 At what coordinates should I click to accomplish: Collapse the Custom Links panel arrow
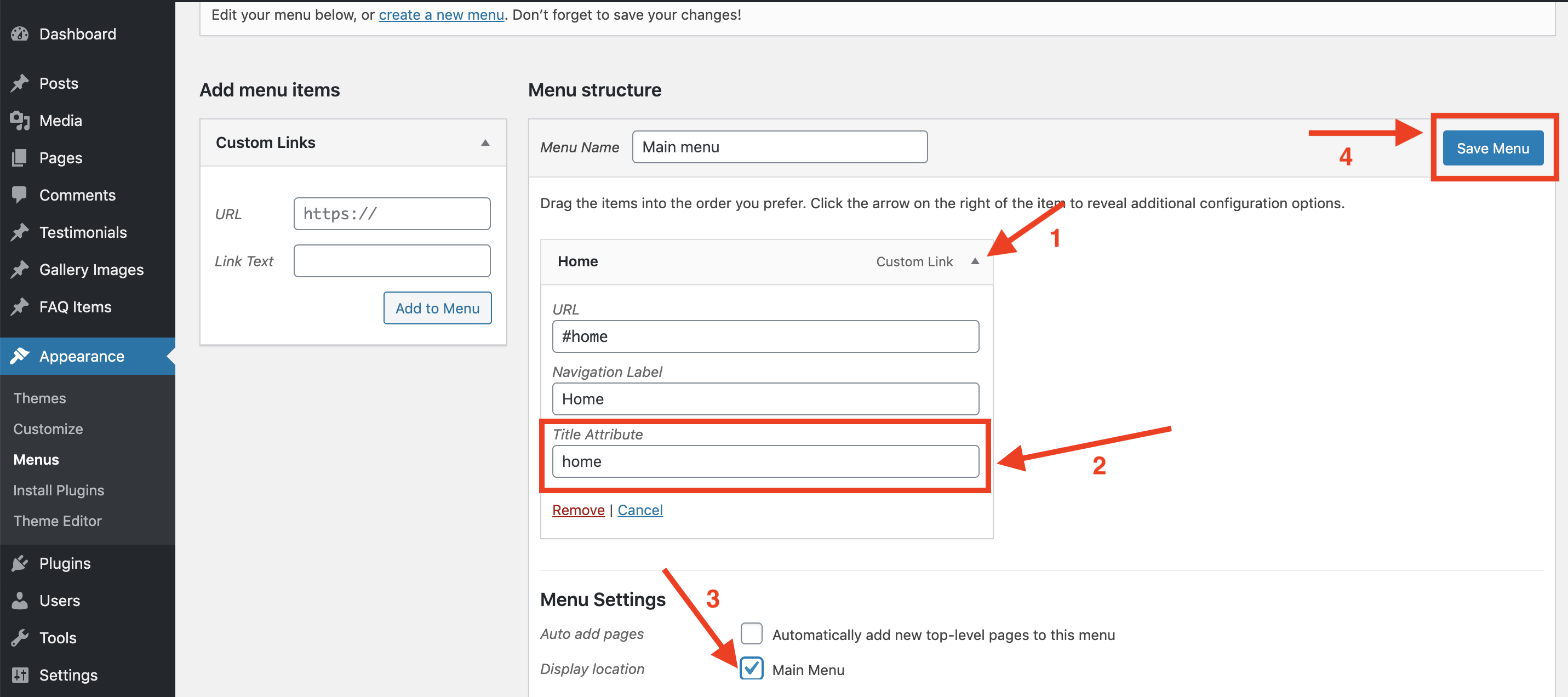click(485, 142)
